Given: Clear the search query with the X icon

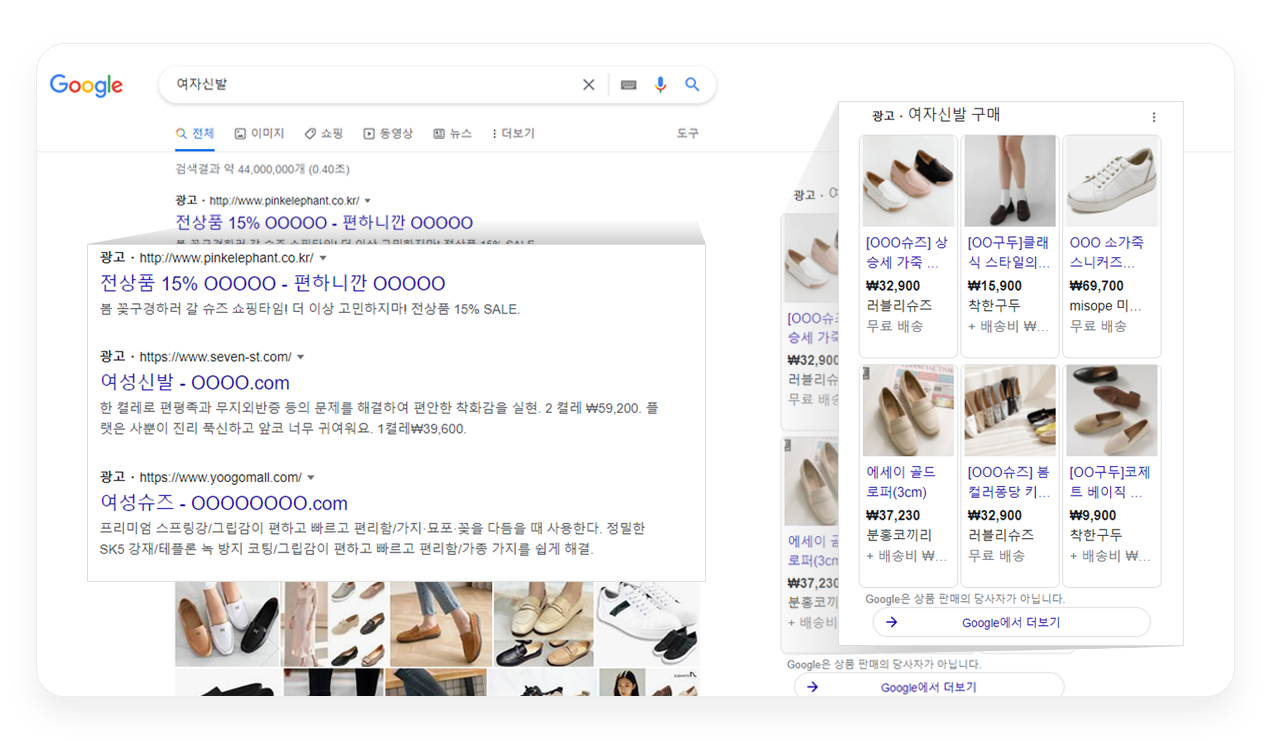Looking at the screenshot, I should (x=589, y=85).
